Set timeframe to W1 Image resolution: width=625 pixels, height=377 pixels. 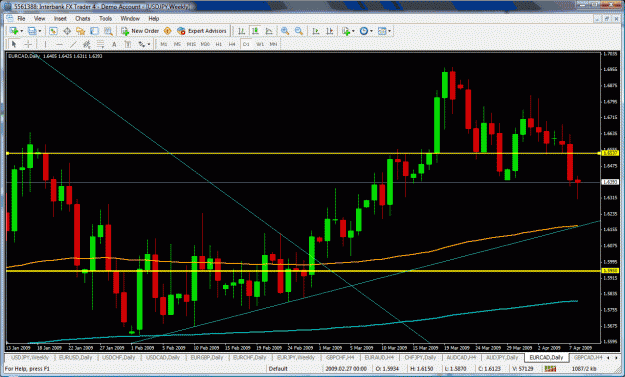pos(260,44)
